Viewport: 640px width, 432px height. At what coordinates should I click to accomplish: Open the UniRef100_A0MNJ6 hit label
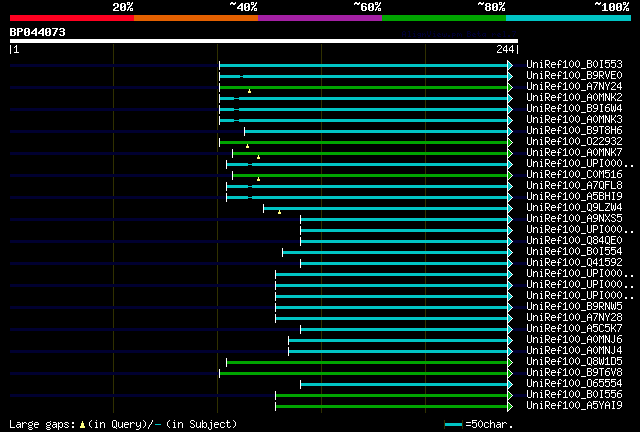click(574, 340)
